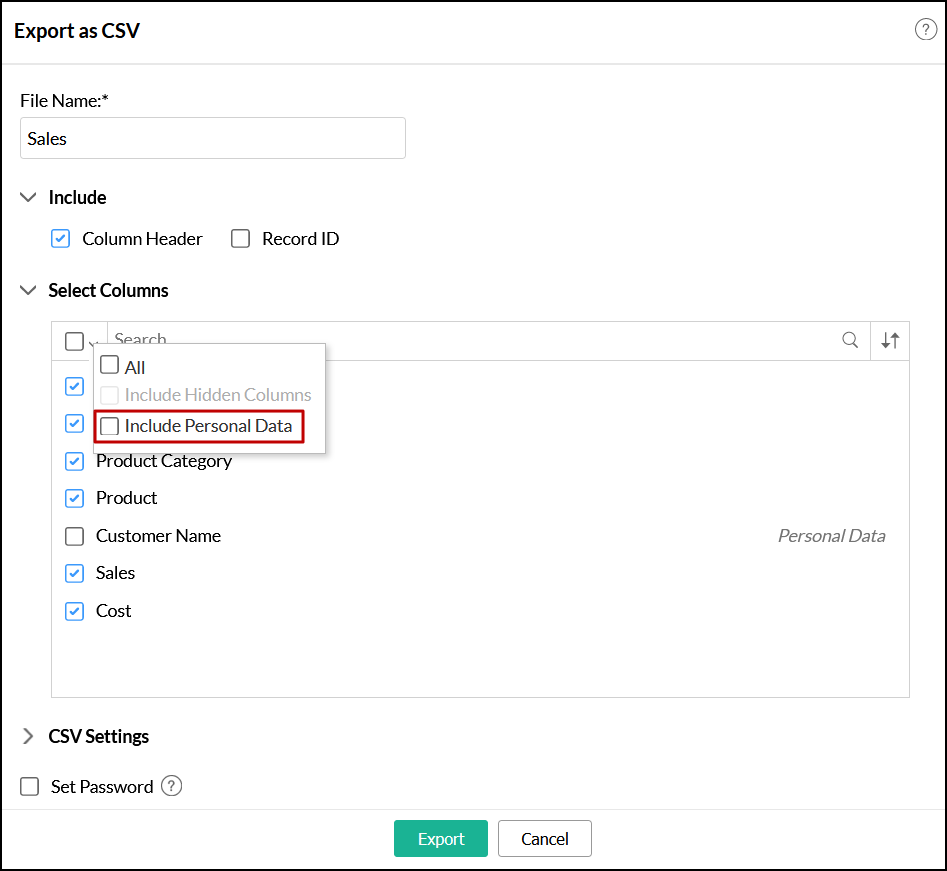This screenshot has height=871, width=947.
Task: Choose Include Personal Data option
Action: (110, 426)
